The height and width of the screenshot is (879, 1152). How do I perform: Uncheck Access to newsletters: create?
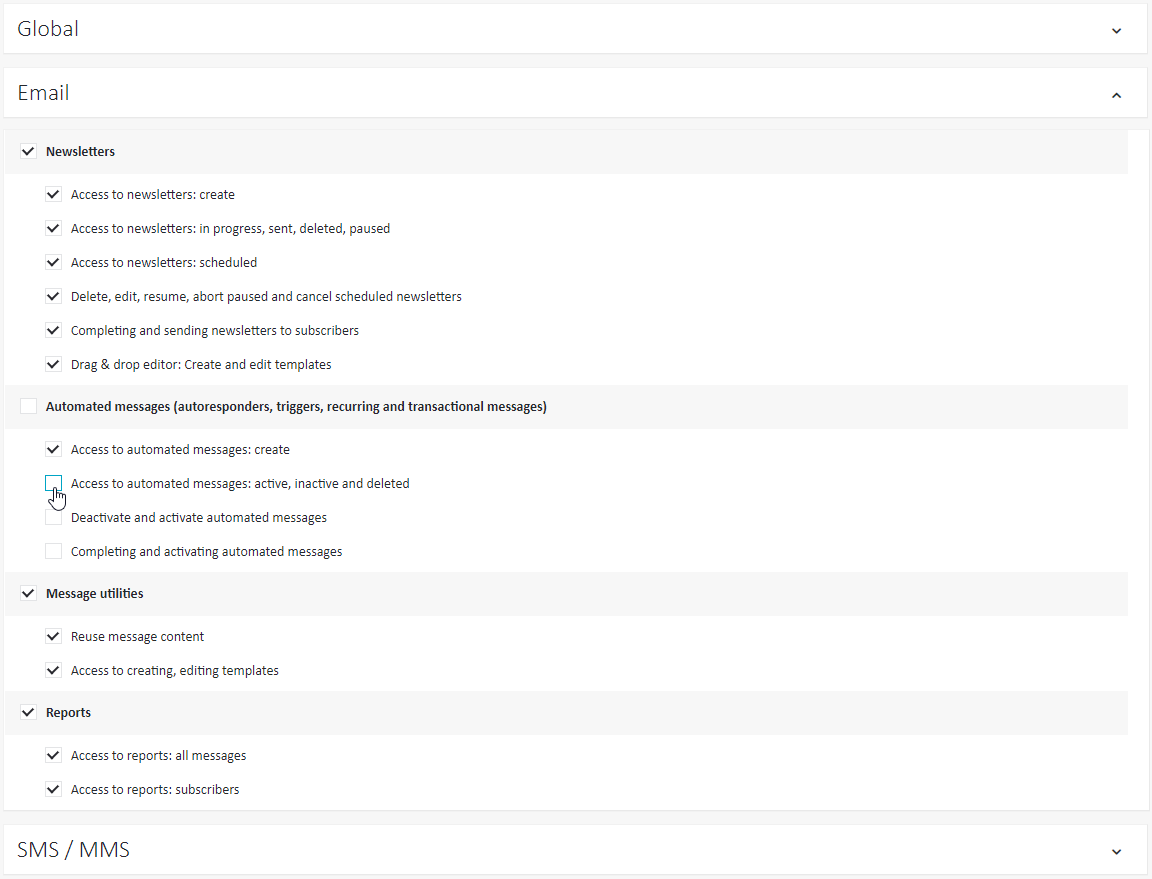click(x=54, y=194)
